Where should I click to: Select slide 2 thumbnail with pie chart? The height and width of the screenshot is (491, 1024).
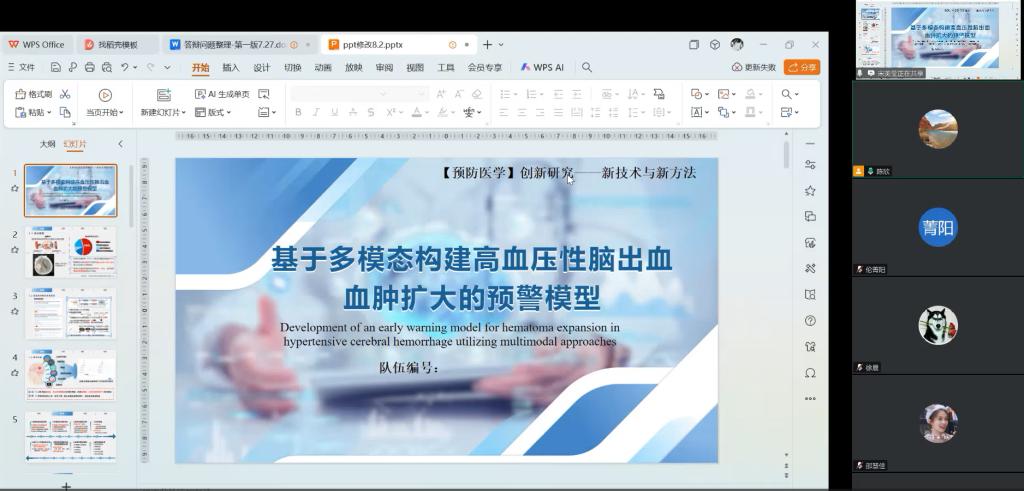tap(70, 251)
